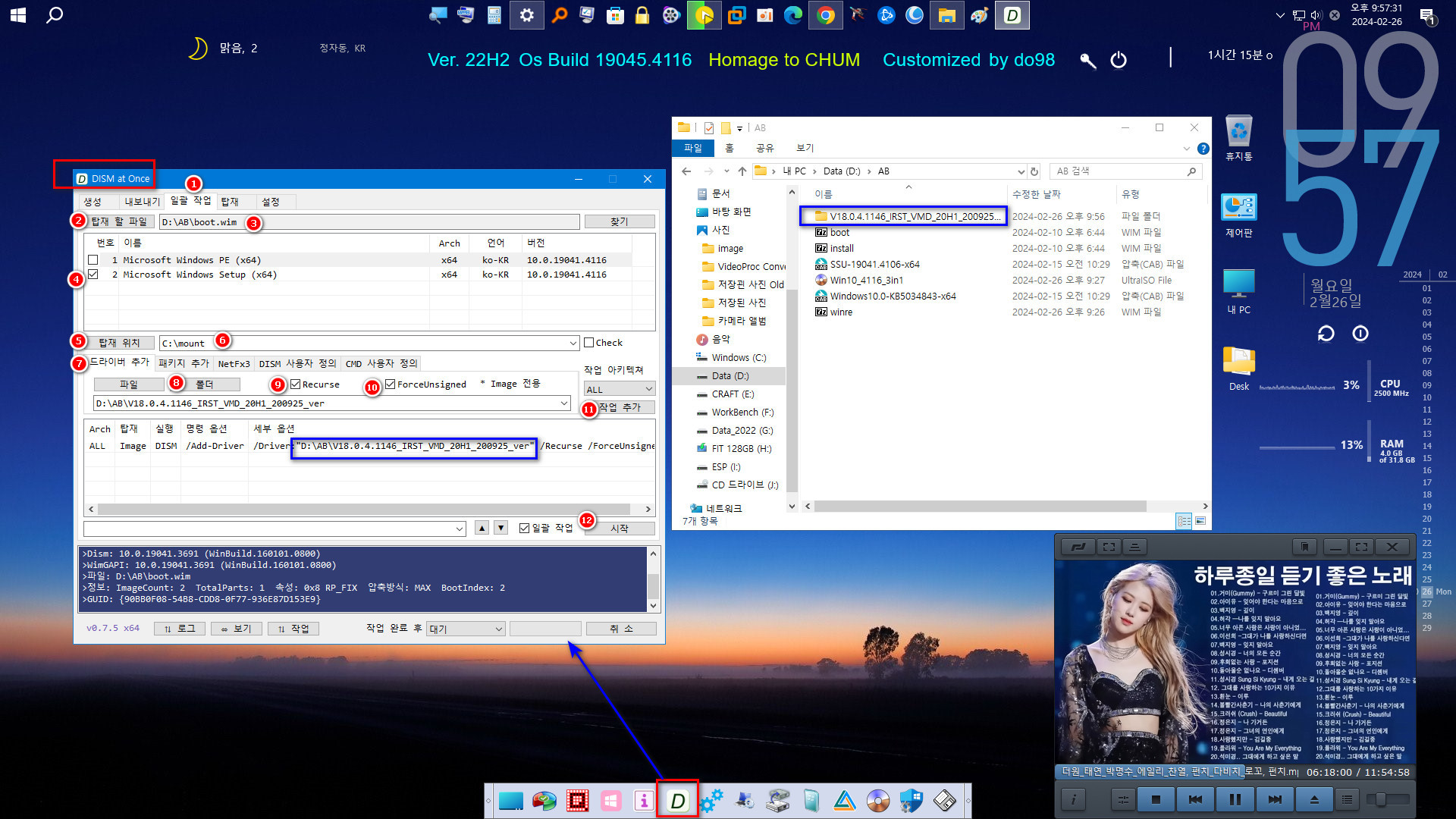Expand the Explorer address bar history dropdown

click(1021, 171)
